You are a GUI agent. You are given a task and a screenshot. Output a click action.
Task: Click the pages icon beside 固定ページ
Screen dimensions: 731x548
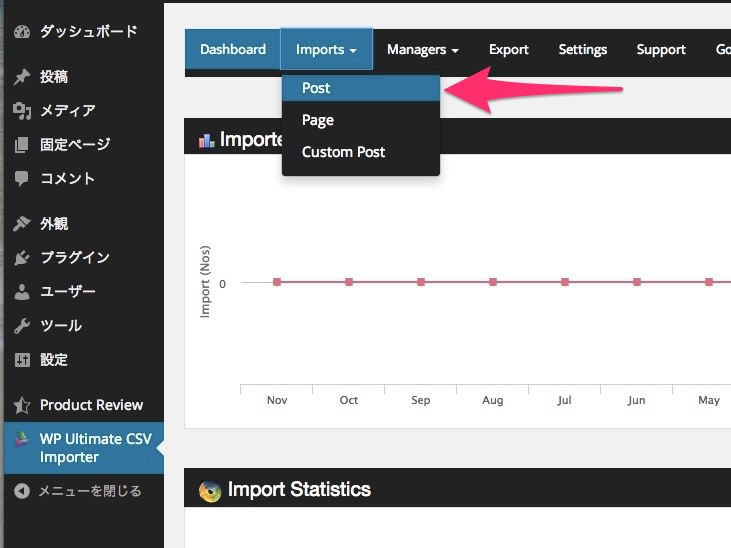22,145
